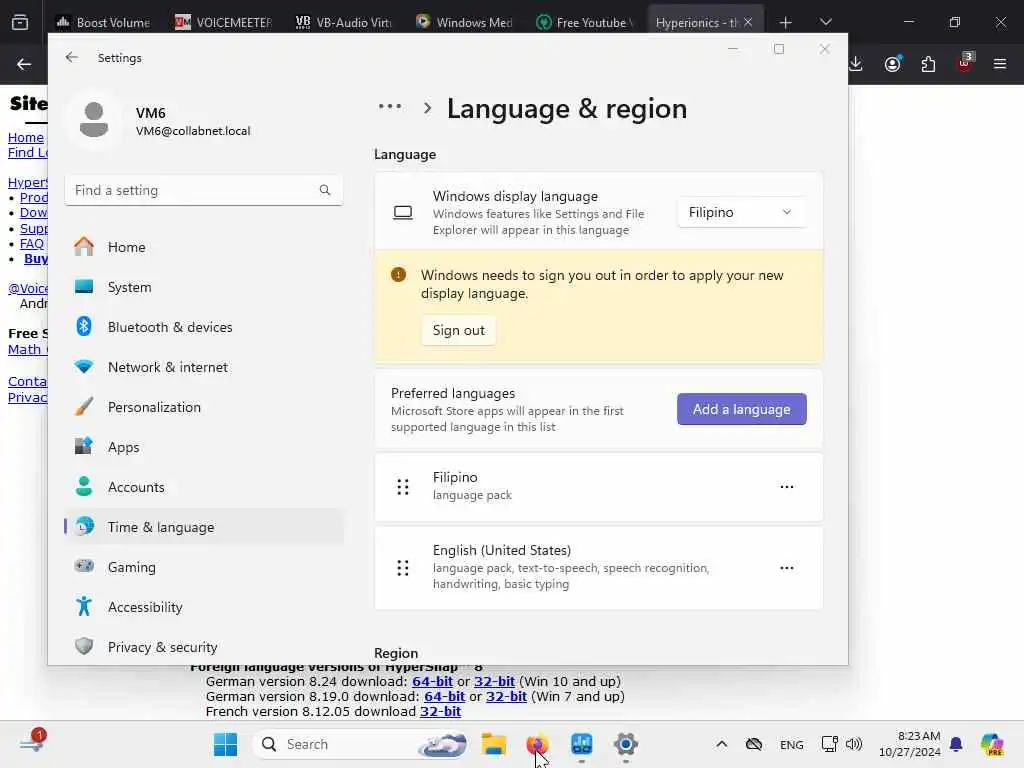Click the Find a setting search box
The height and width of the screenshot is (768, 1024).
[204, 190]
